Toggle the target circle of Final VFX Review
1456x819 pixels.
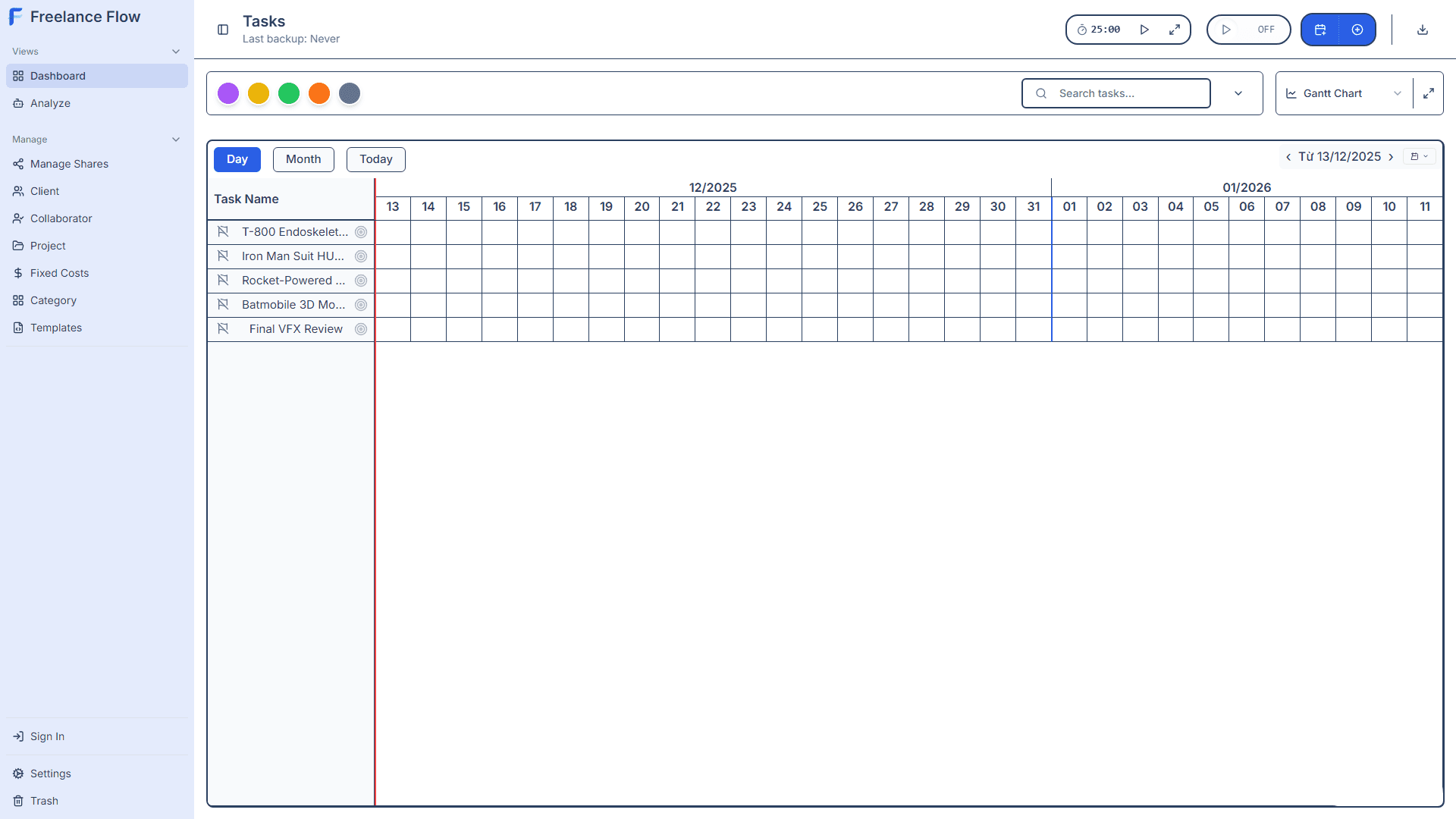point(361,329)
